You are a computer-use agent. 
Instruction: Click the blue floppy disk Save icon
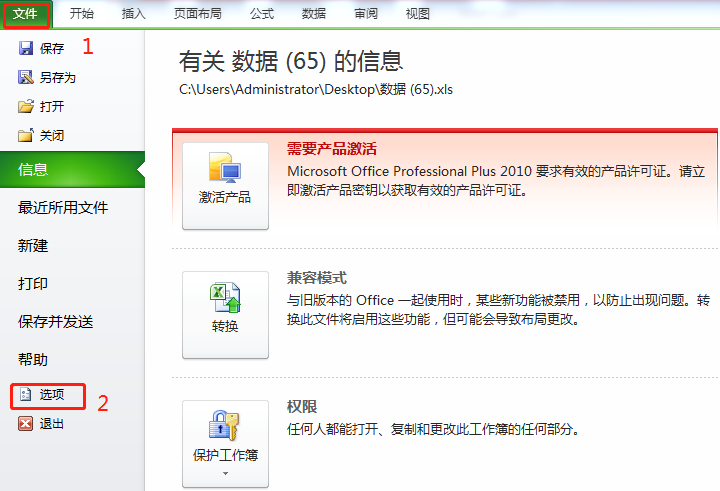[x=26, y=48]
